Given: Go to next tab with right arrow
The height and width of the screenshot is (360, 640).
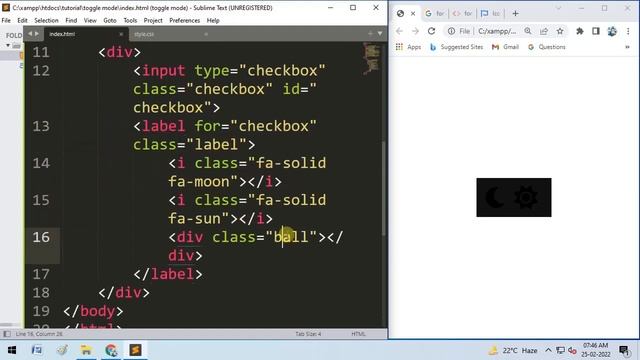Looking at the screenshot, I should (37, 34).
